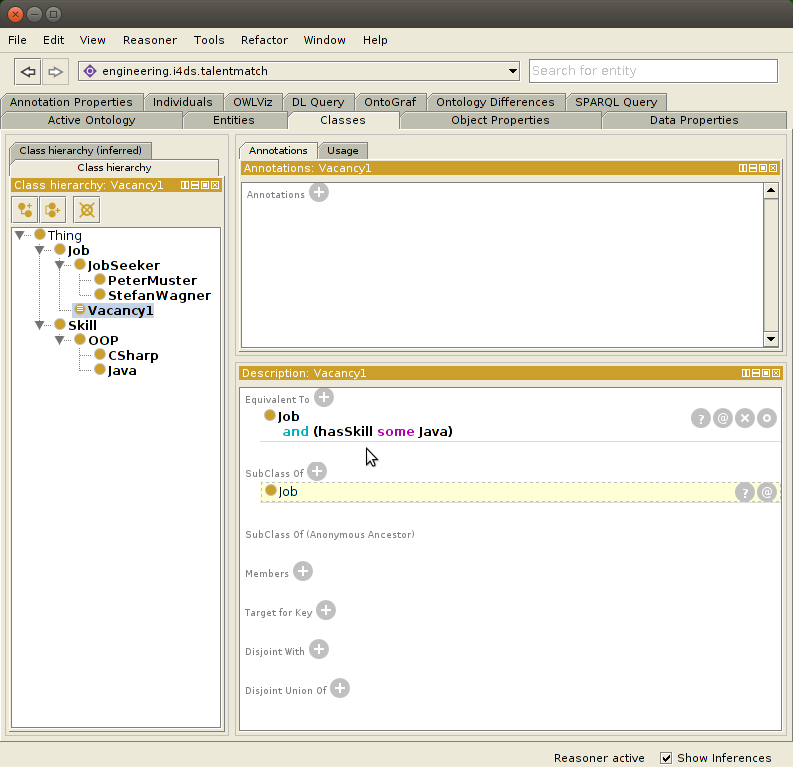Select the StefanWagner class in hierarchy

tap(158, 296)
